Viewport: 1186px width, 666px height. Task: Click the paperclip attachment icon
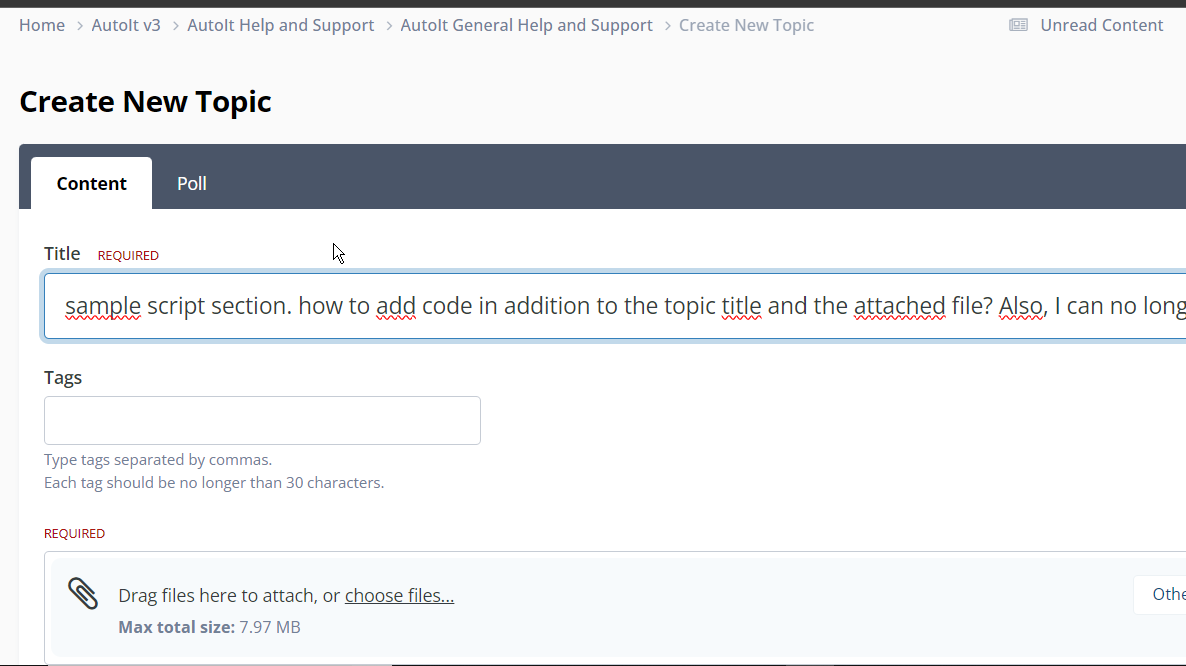(x=83, y=593)
